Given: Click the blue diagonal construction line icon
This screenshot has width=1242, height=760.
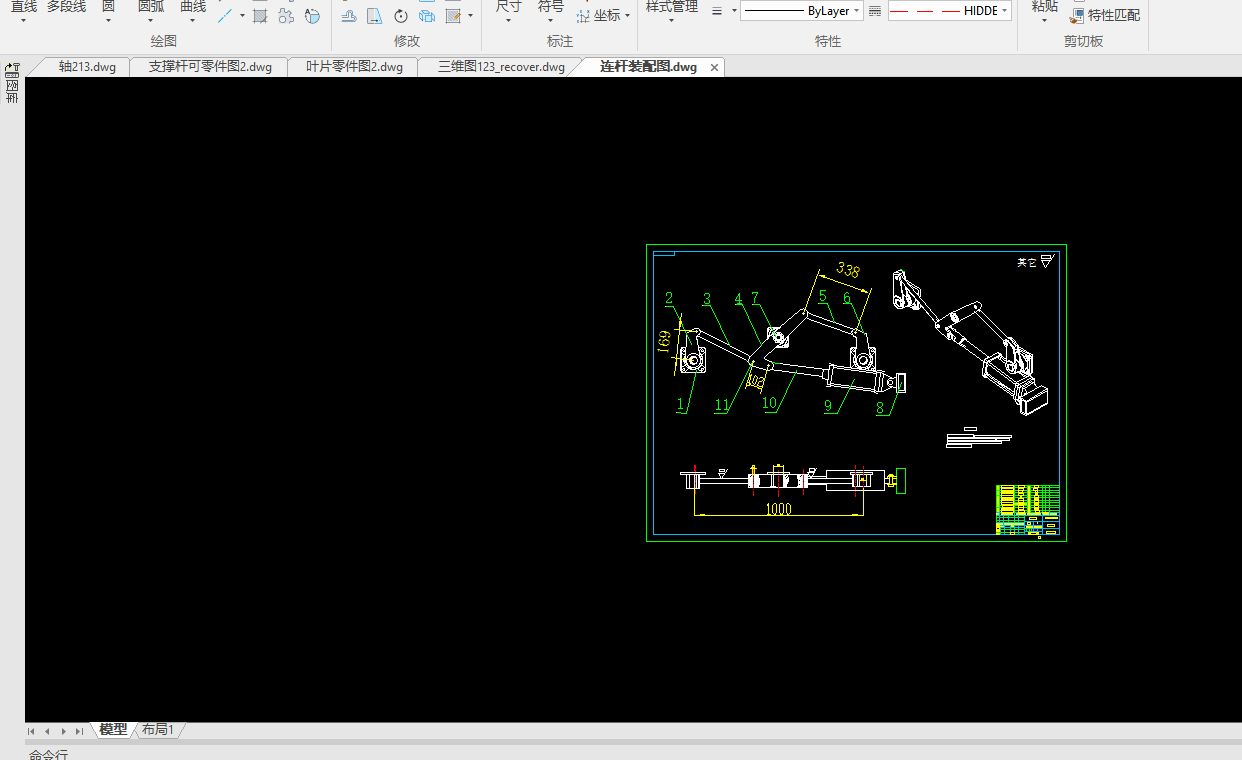Looking at the screenshot, I should (226, 15).
